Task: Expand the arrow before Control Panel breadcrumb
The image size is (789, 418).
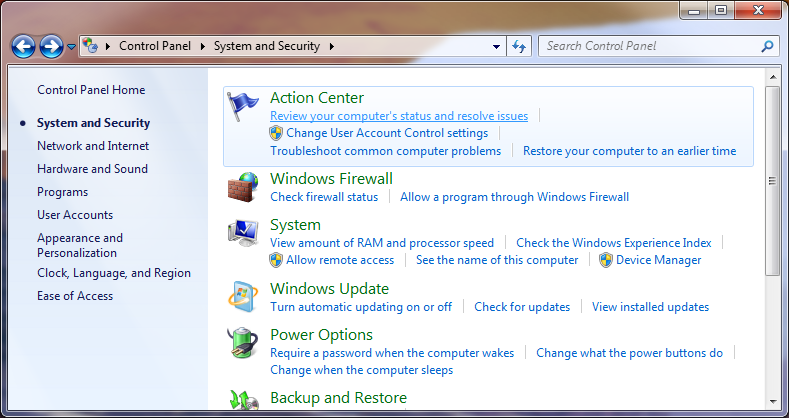Action: pos(108,46)
